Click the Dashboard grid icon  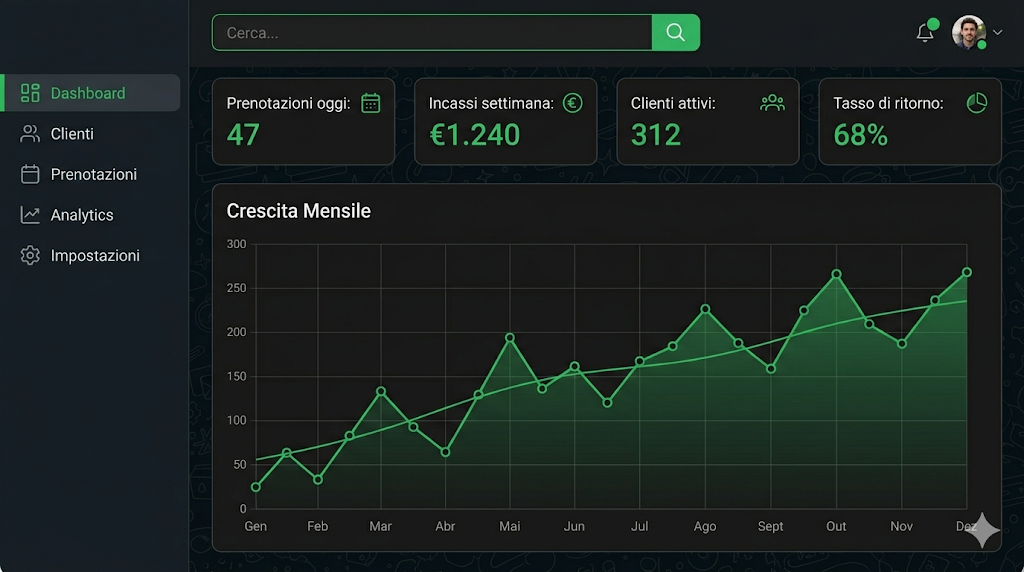(x=30, y=93)
